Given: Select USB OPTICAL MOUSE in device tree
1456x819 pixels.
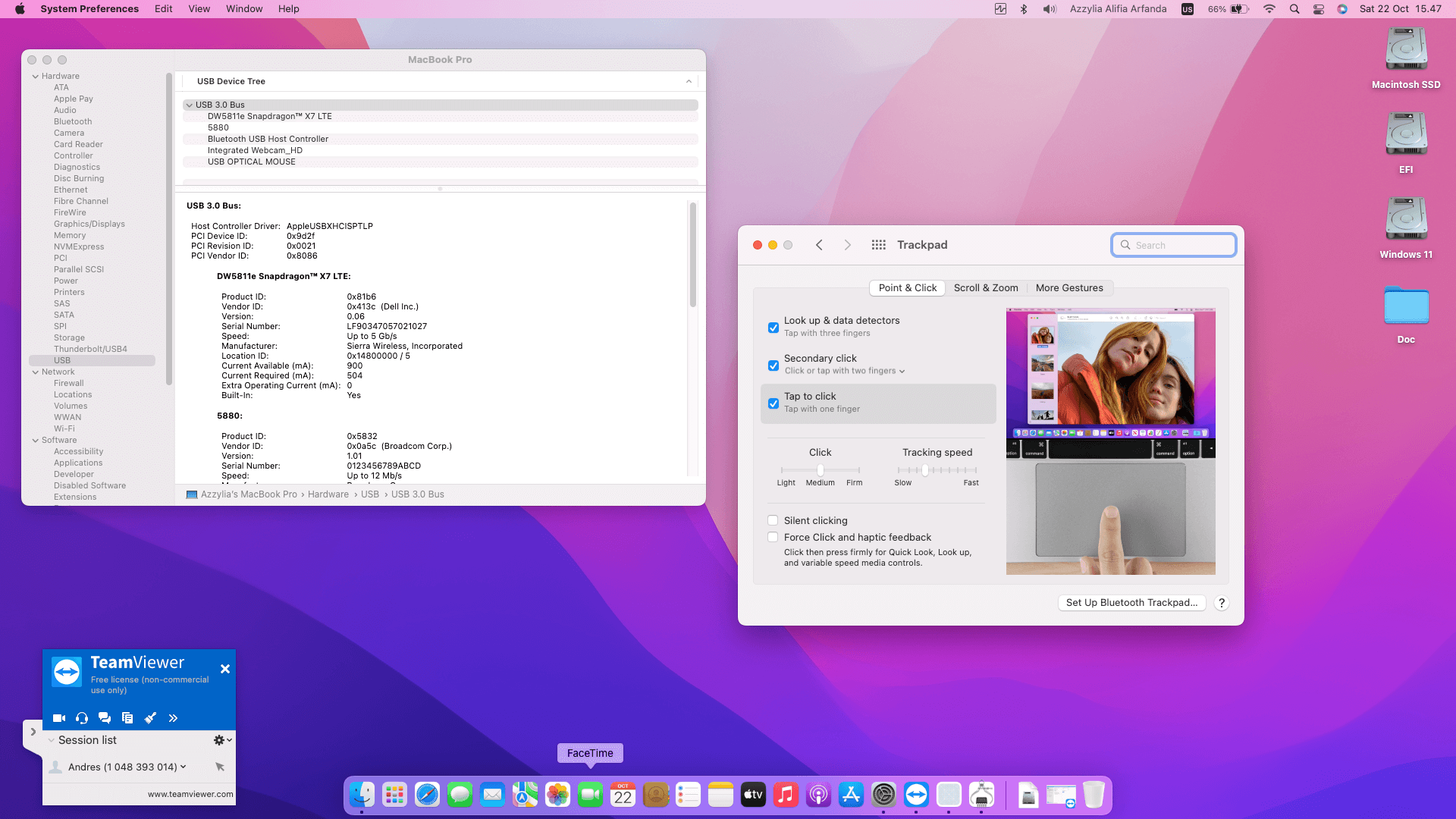Looking at the screenshot, I should (252, 162).
